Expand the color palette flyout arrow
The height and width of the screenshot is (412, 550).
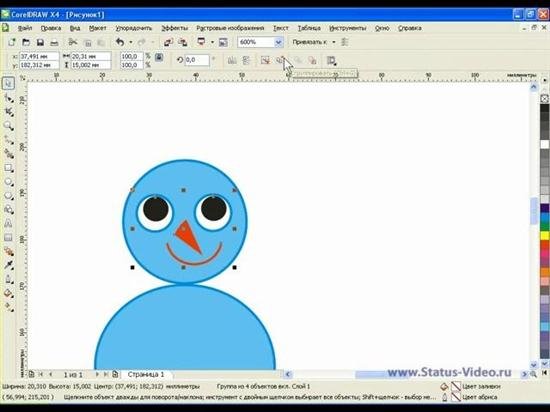pyautogui.click(x=544, y=80)
